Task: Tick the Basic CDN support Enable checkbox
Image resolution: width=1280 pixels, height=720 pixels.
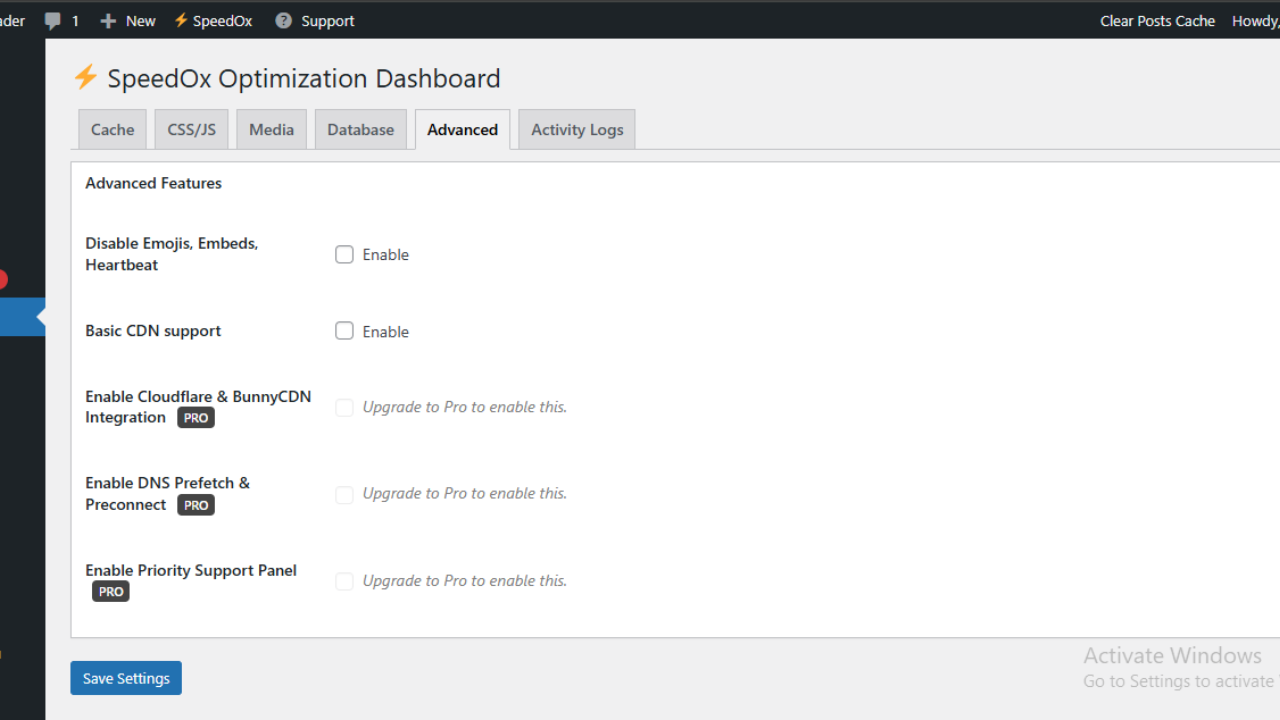Action: (344, 331)
